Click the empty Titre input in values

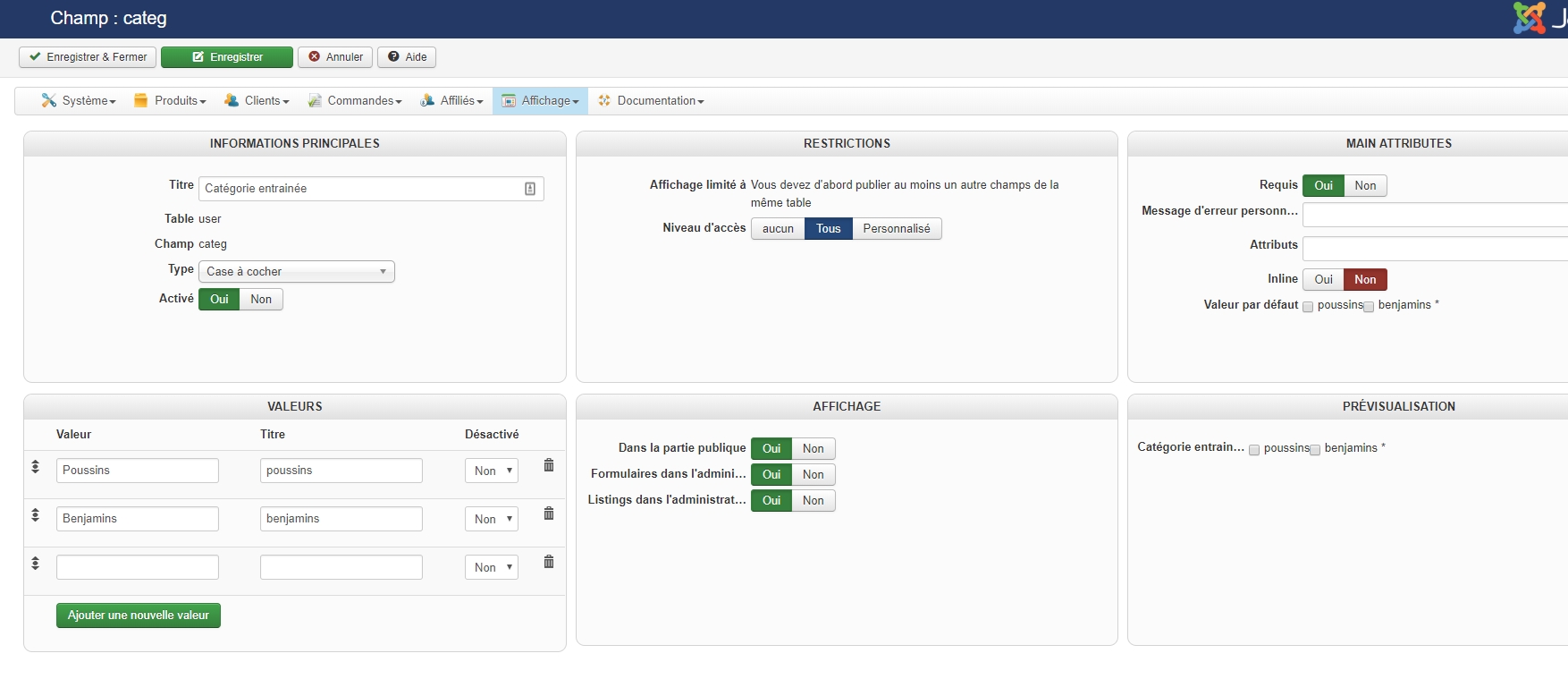click(x=341, y=567)
